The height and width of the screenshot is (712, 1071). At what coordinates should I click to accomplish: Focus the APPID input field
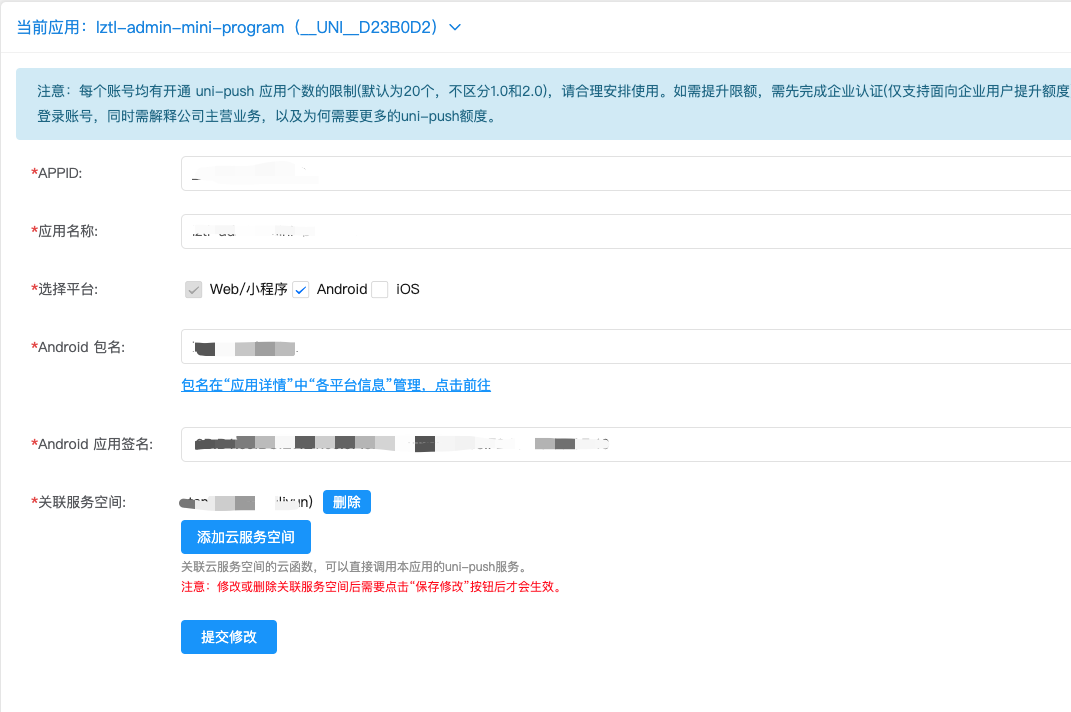click(626, 174)
